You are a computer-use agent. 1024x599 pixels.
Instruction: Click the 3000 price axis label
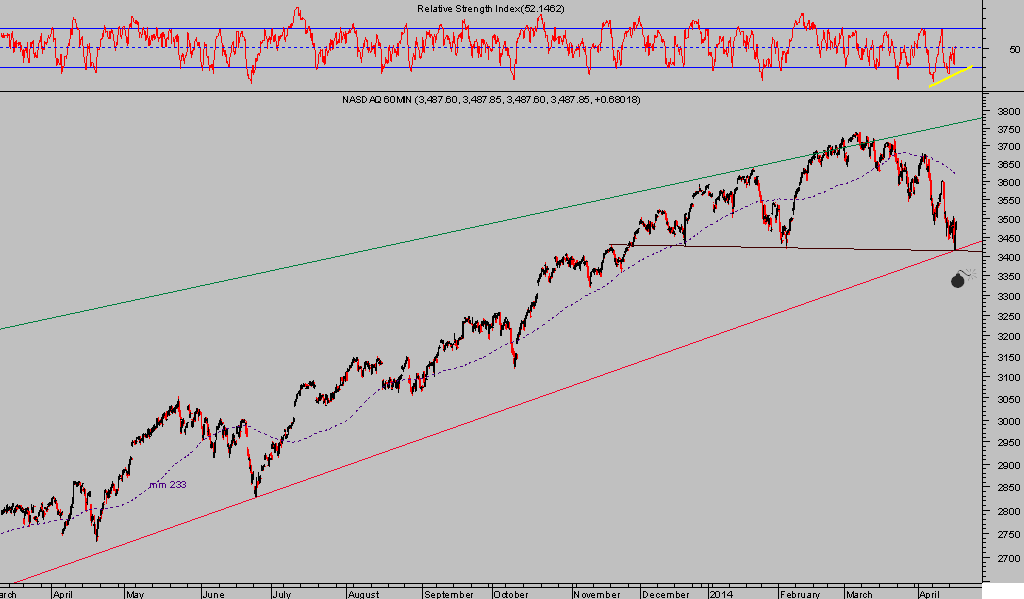(1007, 421)
